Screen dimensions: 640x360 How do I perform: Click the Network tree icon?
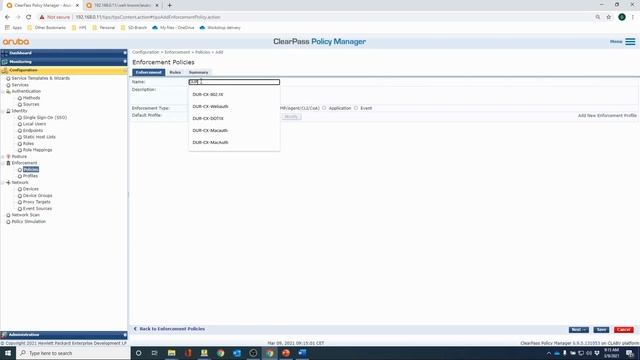tap(8, 182)
